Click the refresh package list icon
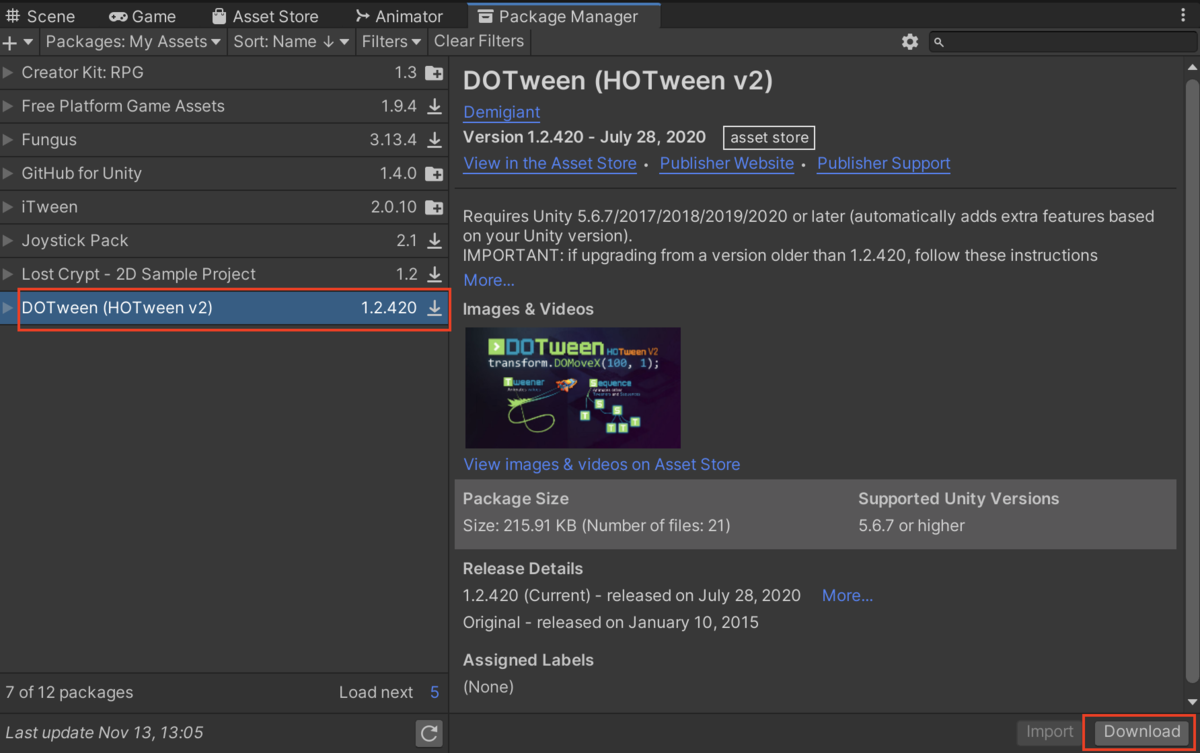Screen dimensions: 1200x753 pos(429,733)
